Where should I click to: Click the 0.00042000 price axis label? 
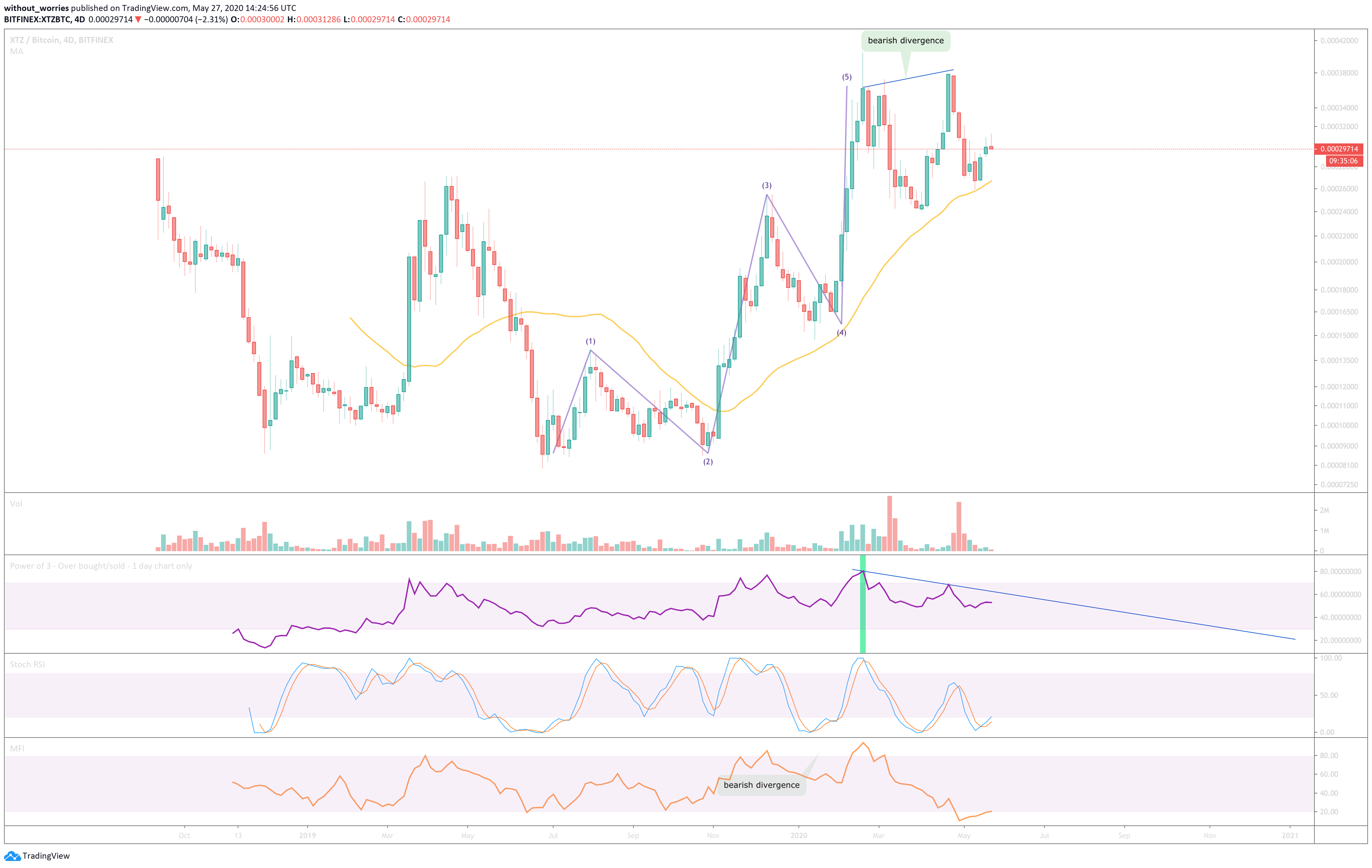pos(1339,41)
